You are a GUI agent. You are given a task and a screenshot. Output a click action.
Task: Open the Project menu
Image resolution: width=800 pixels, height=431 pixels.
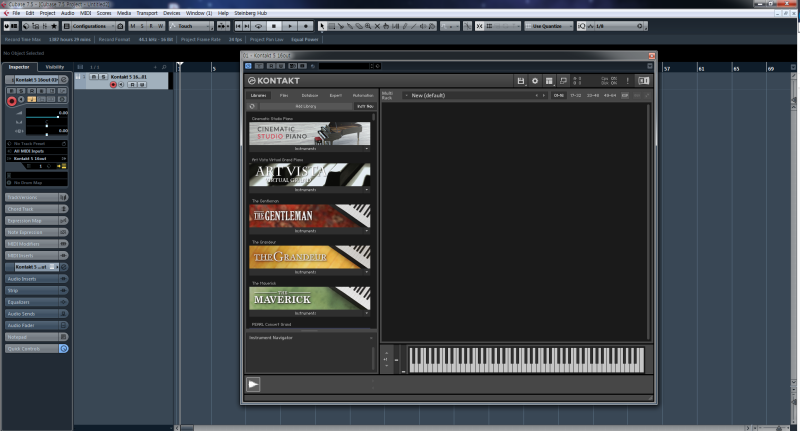[47, 13]
